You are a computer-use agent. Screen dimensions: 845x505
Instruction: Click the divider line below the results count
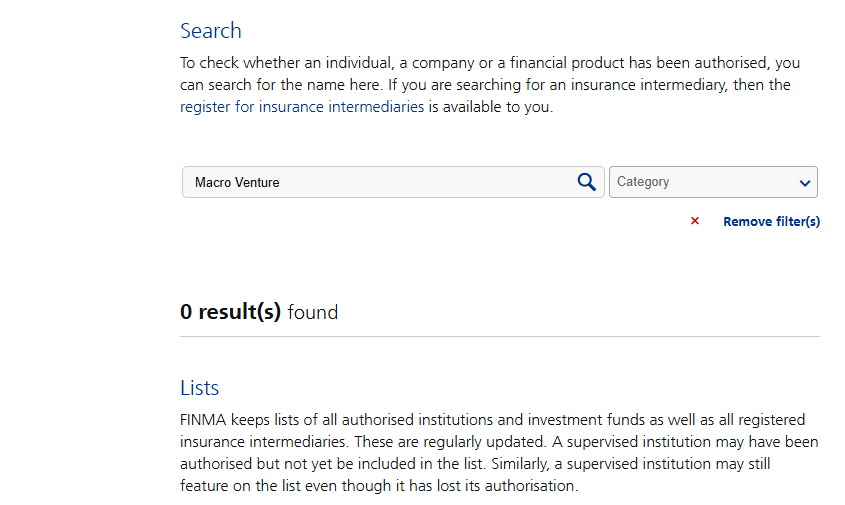pos(500,337)
